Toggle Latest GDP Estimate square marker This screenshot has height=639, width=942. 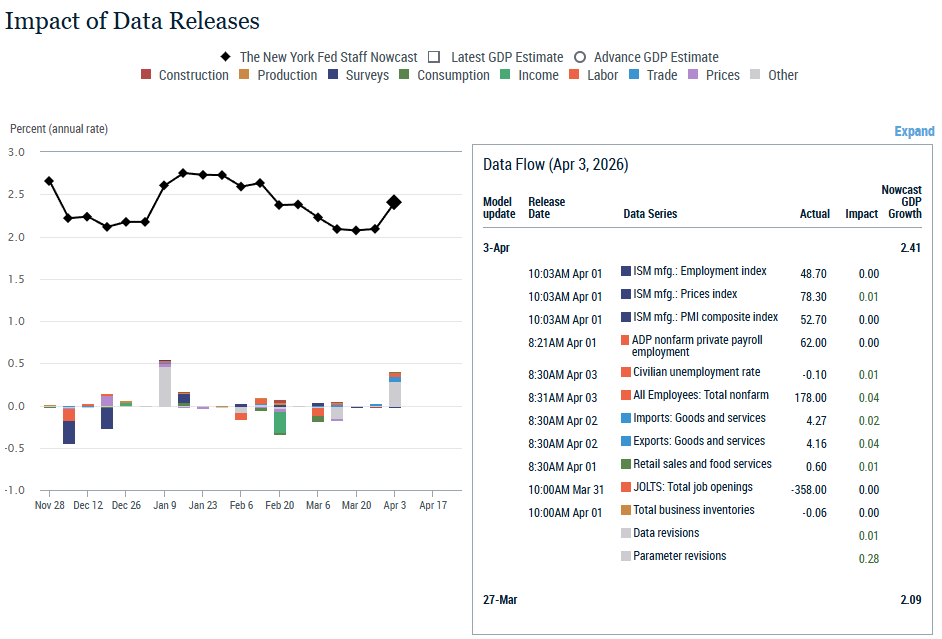434,57
